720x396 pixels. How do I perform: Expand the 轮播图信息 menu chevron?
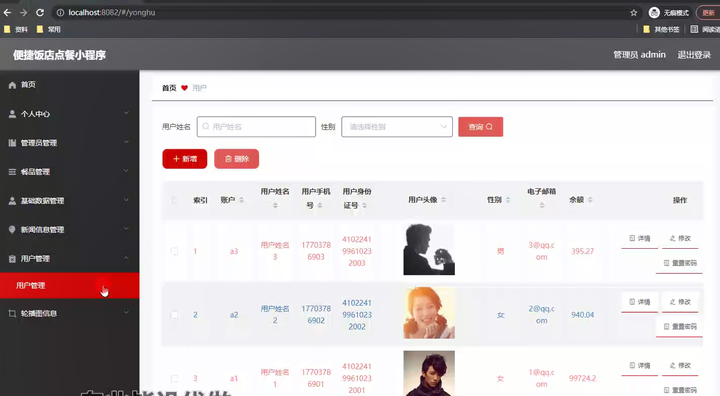pyautogui.click(x=126, y=313)
